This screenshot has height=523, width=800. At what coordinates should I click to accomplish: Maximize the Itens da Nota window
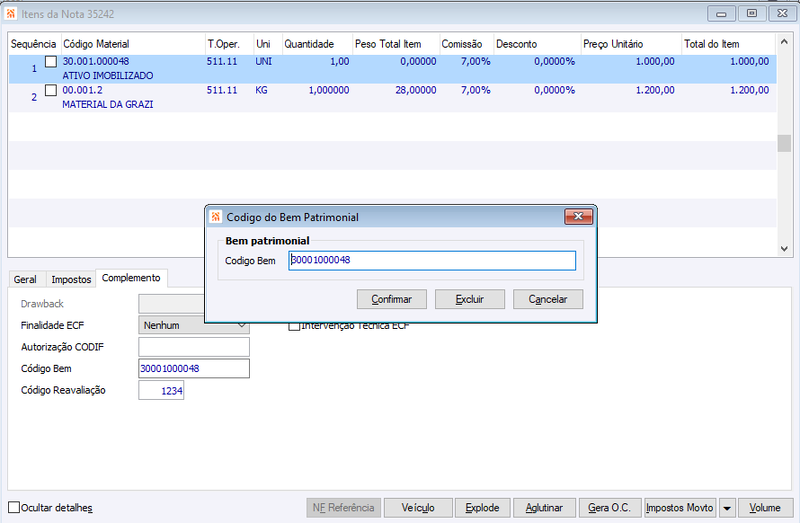[x=752, y=14]
